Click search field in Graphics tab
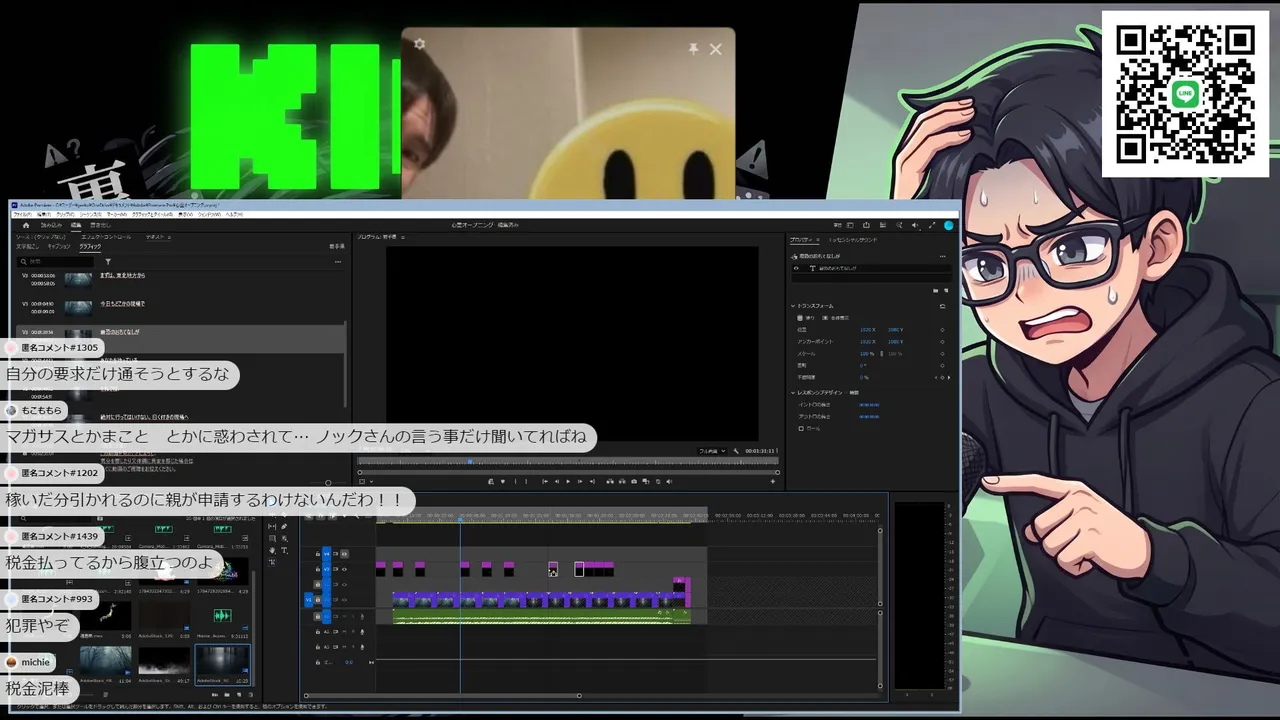This screenshot has width=1280, height=720. [56, 262]
